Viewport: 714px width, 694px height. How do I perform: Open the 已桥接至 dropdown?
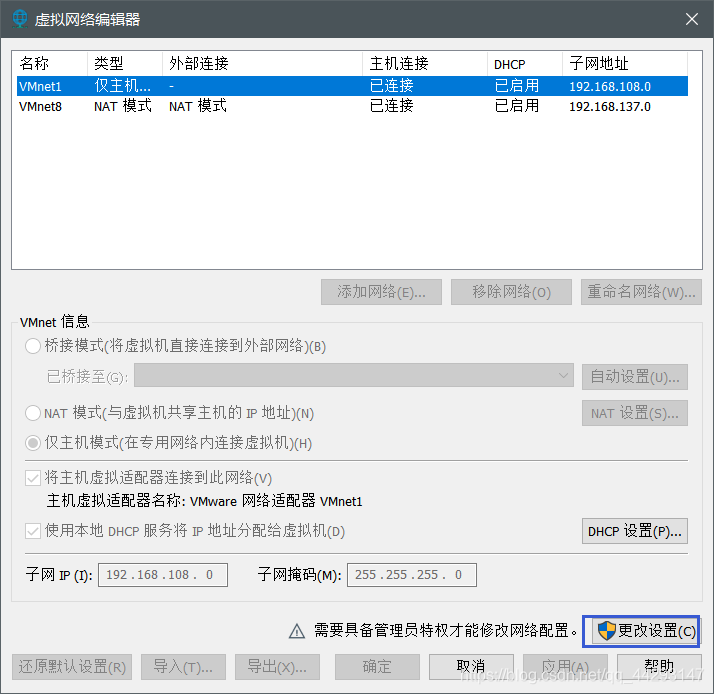pos(353,376)
